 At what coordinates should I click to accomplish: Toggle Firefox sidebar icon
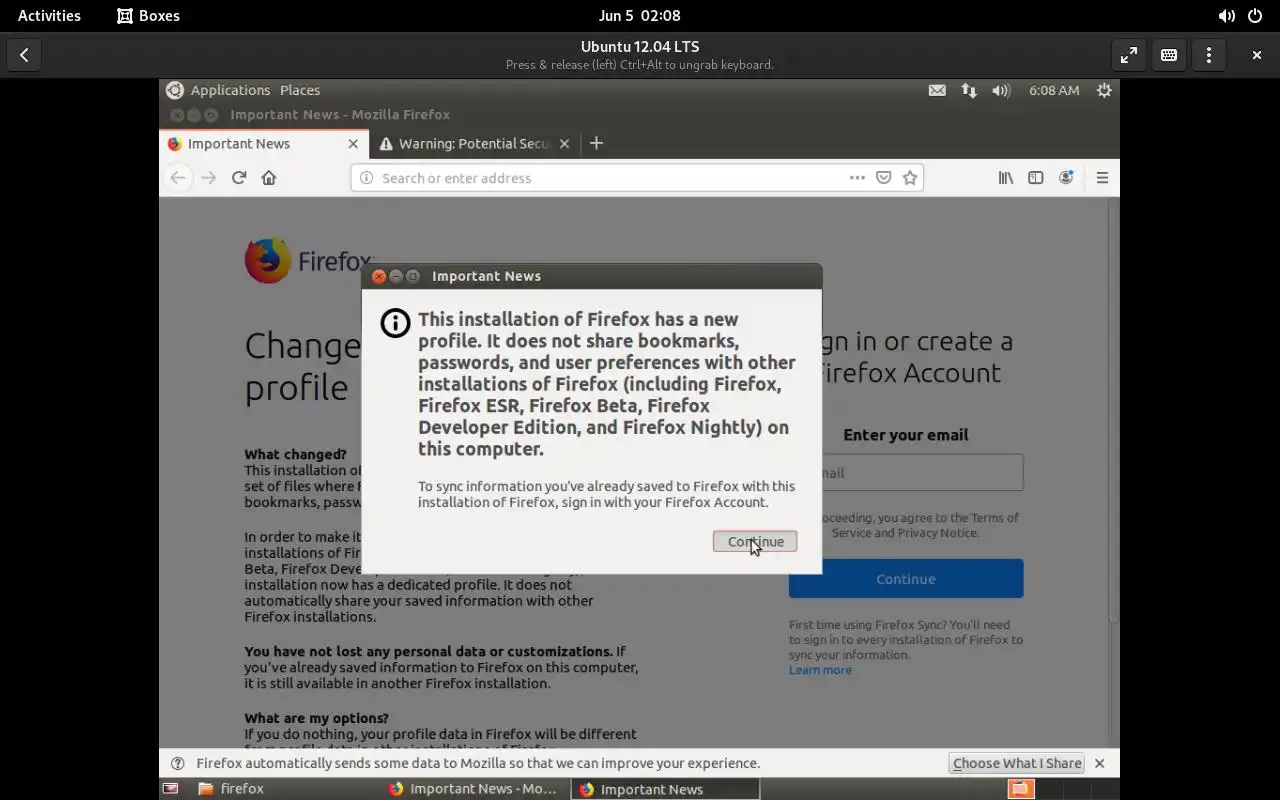1036,178
